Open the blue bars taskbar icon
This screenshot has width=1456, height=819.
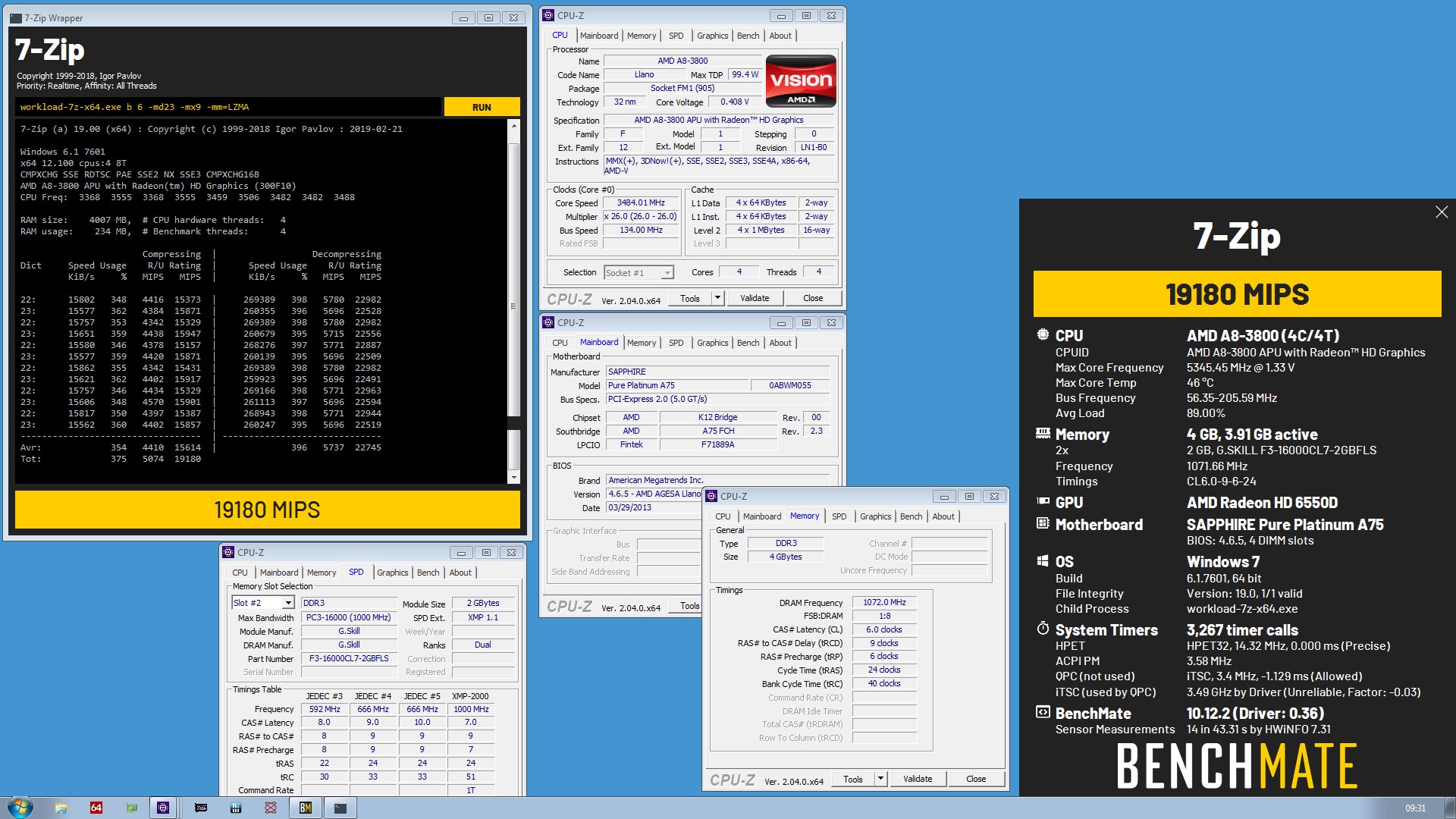coord(236,808)
